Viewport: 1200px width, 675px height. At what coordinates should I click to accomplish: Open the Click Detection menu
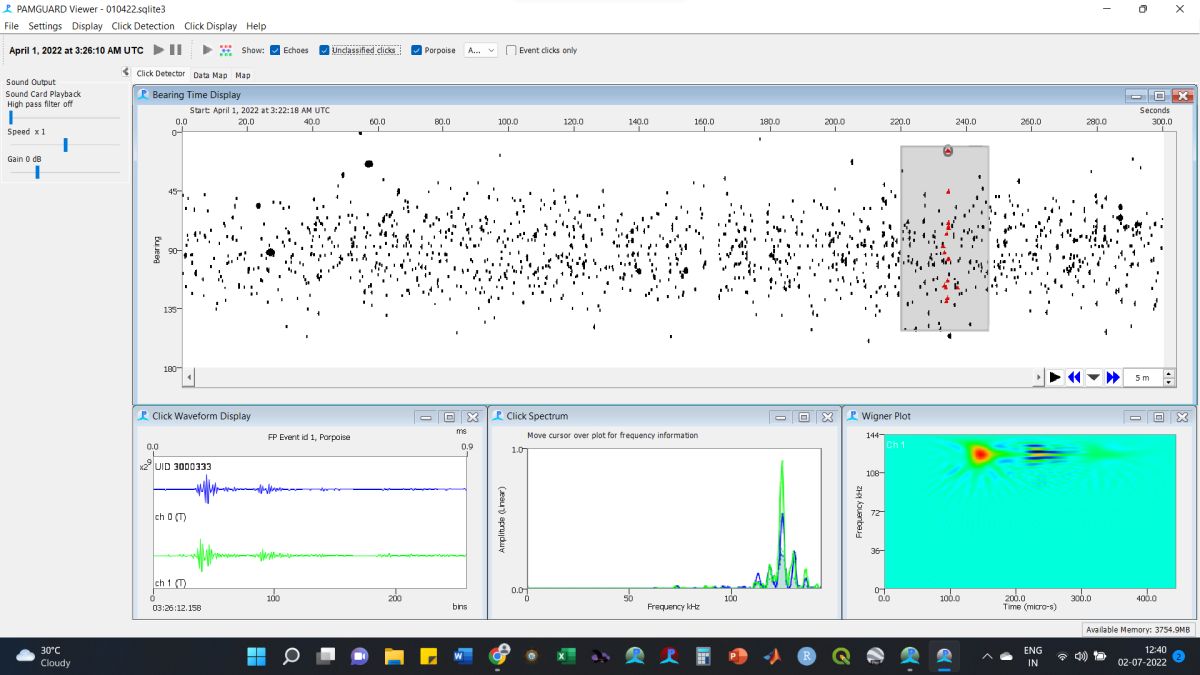pyautogui.click(x=143, y=26)
